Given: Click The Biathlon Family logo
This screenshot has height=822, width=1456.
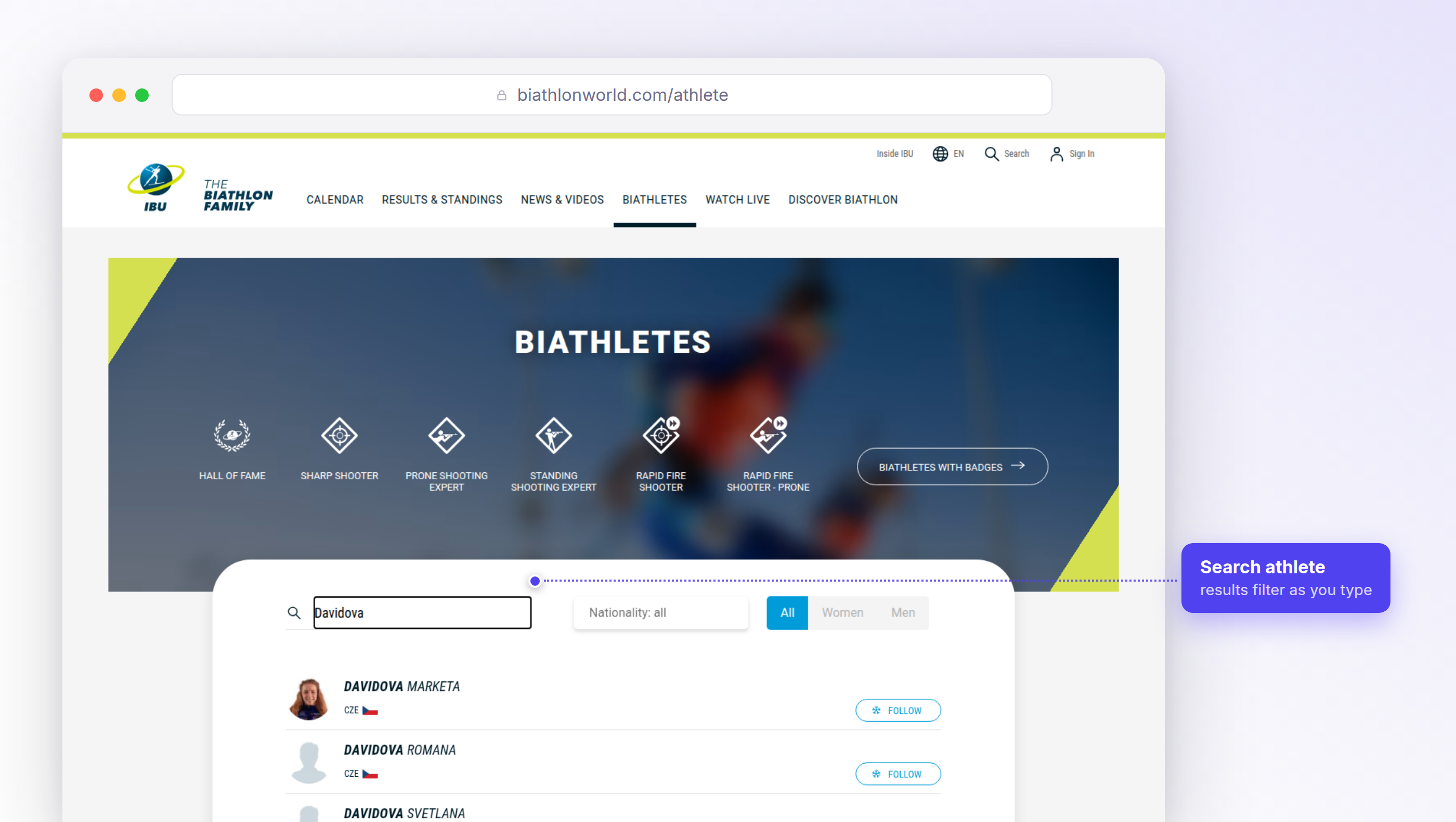Looking at the screenshot, I should pyautogui.click(x=238, y=195).
